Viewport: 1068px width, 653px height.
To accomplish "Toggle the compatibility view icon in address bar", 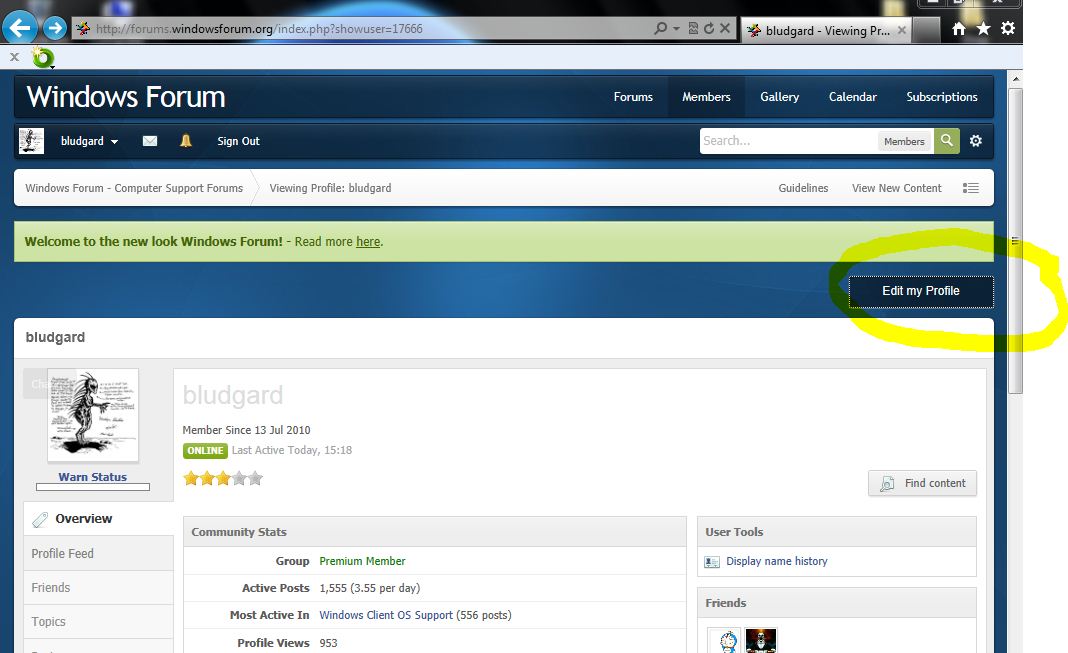I will click(693, 29).
